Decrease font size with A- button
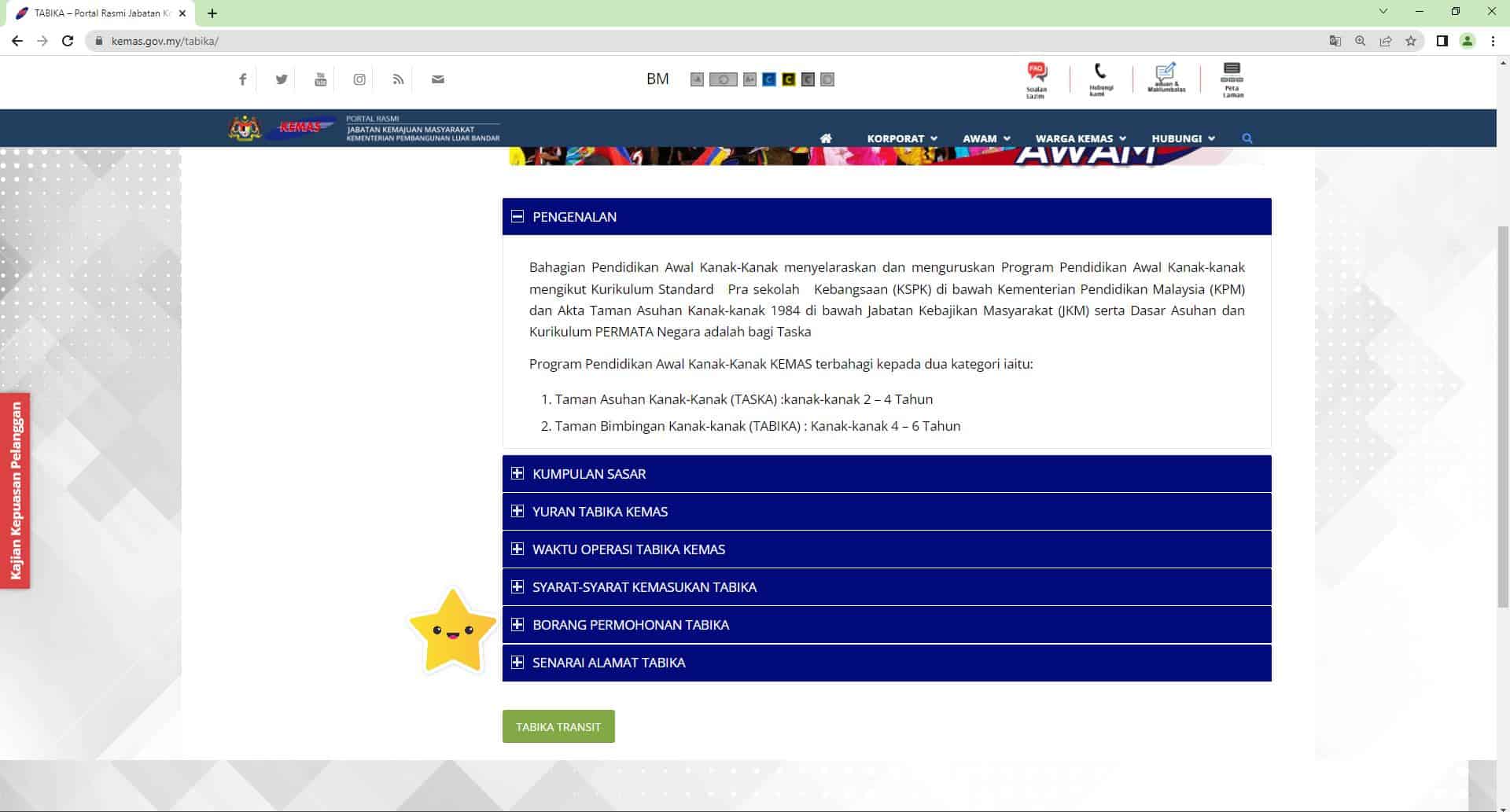This screenshot has width=1510, height=812. (x=697, y=79)
